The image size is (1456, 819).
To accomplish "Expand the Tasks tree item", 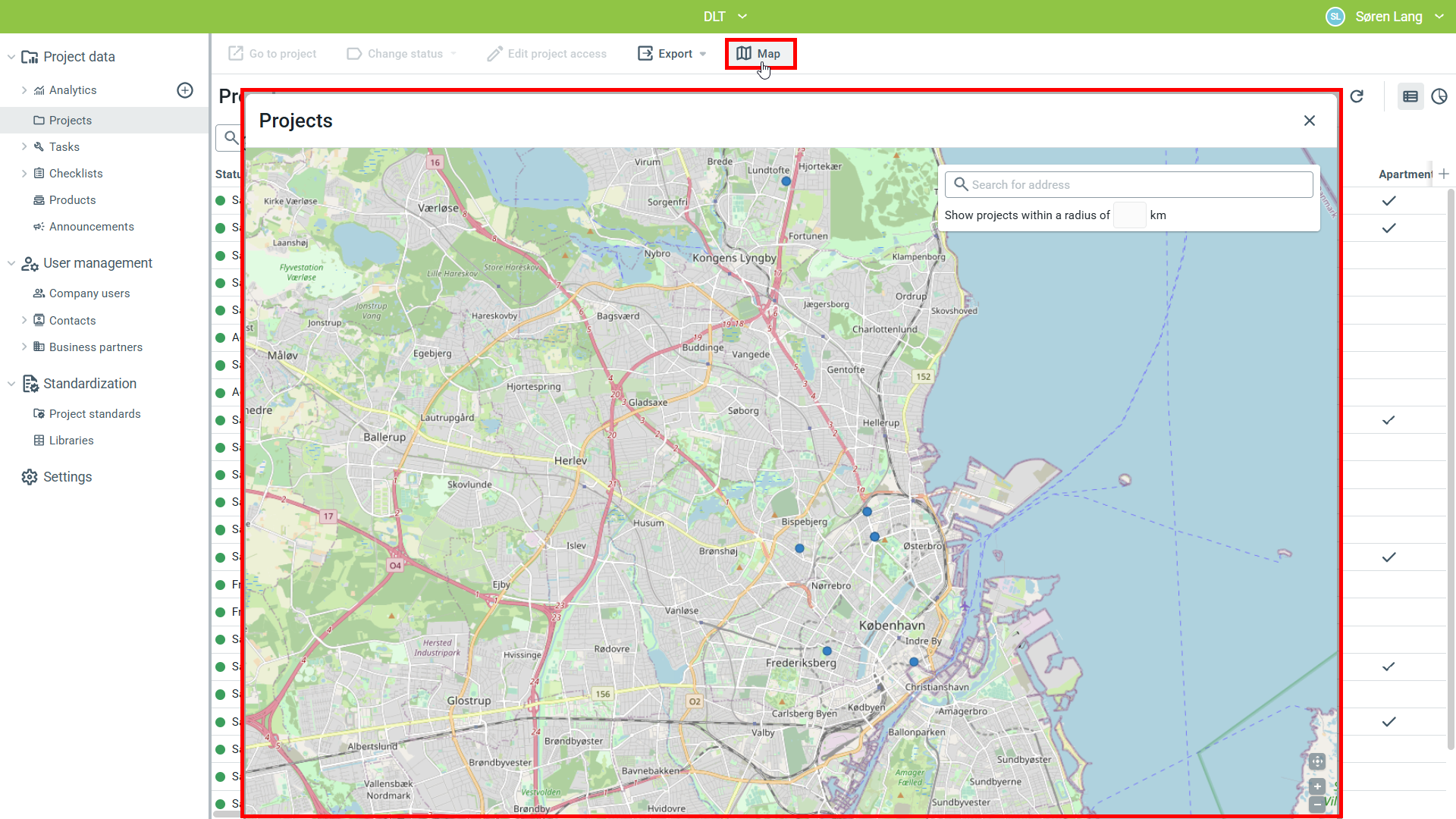I will click(x=24, y=147).
